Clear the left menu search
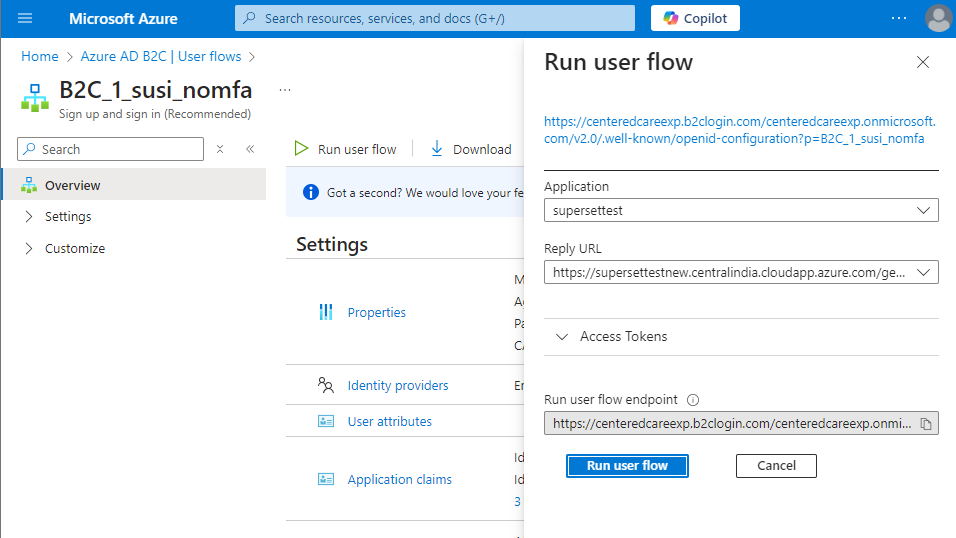This screenshot has height=538, width=956. tap(220, 149)
